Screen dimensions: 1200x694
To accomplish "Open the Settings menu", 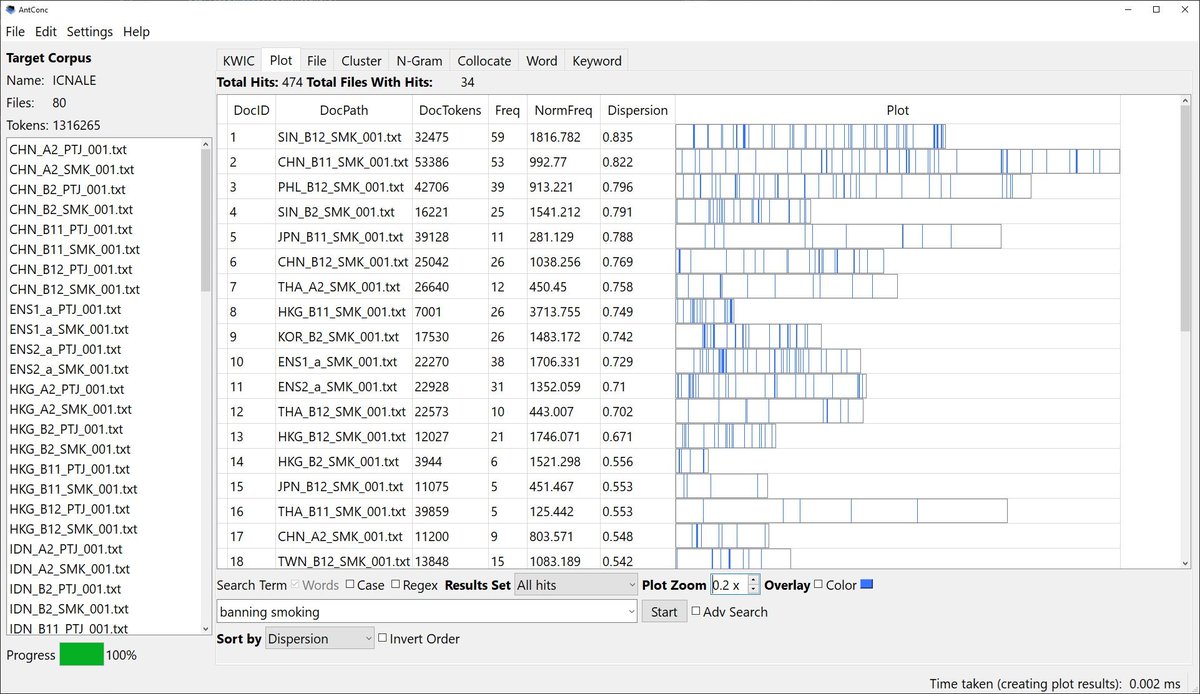I will [x=90, y=32].
